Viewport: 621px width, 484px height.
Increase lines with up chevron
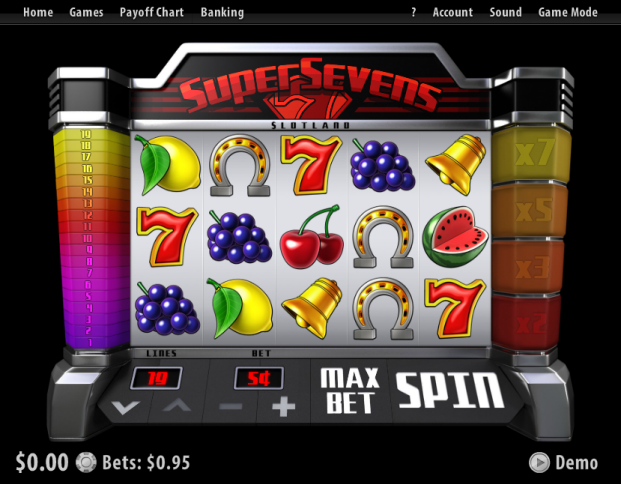[176, 406]
